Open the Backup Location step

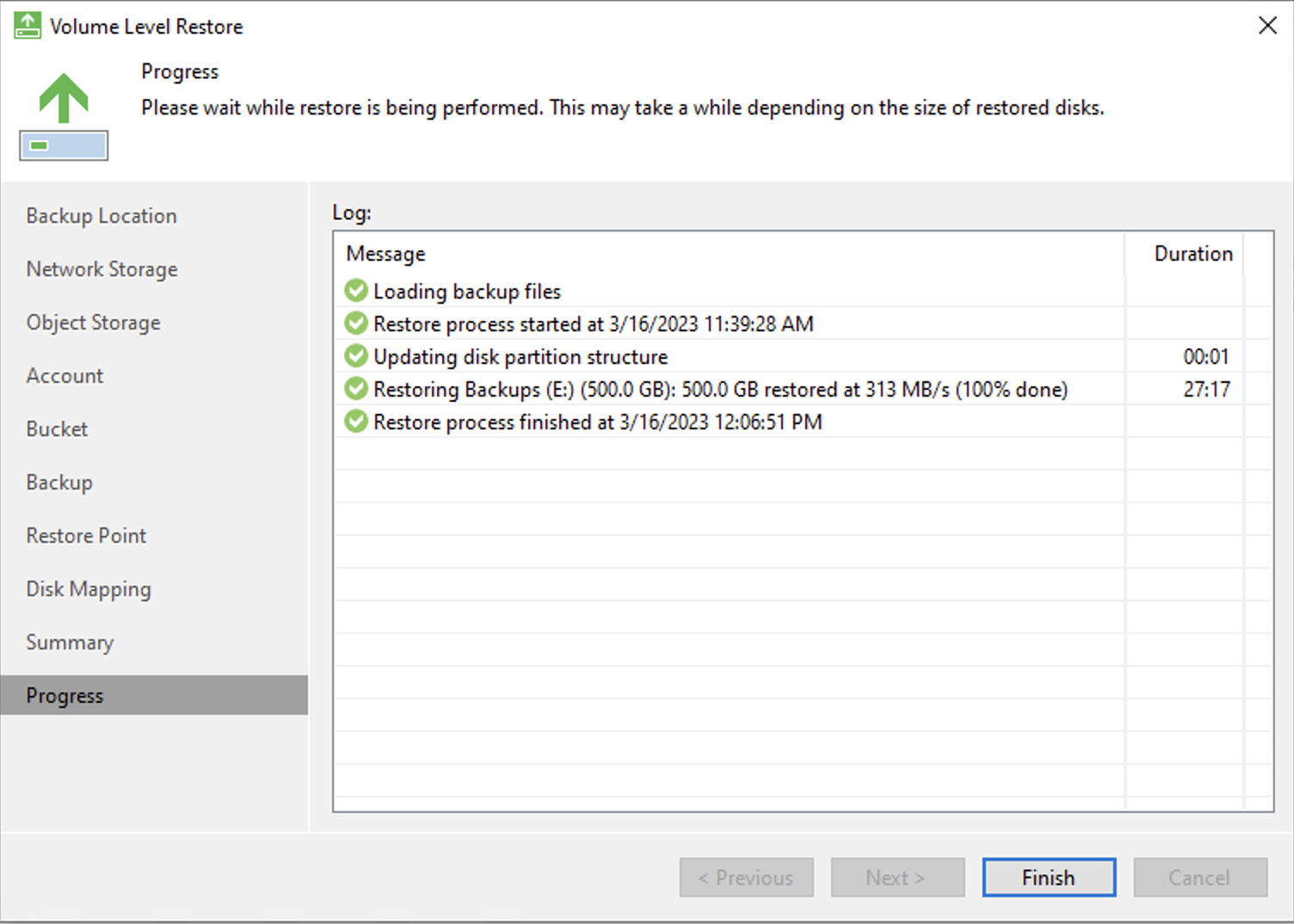point(102,216)
